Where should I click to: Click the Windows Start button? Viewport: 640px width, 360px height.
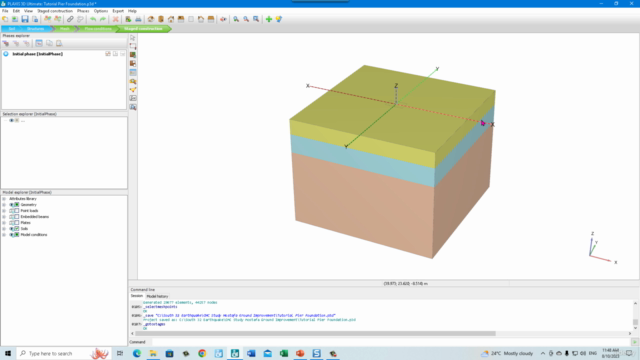8,353
